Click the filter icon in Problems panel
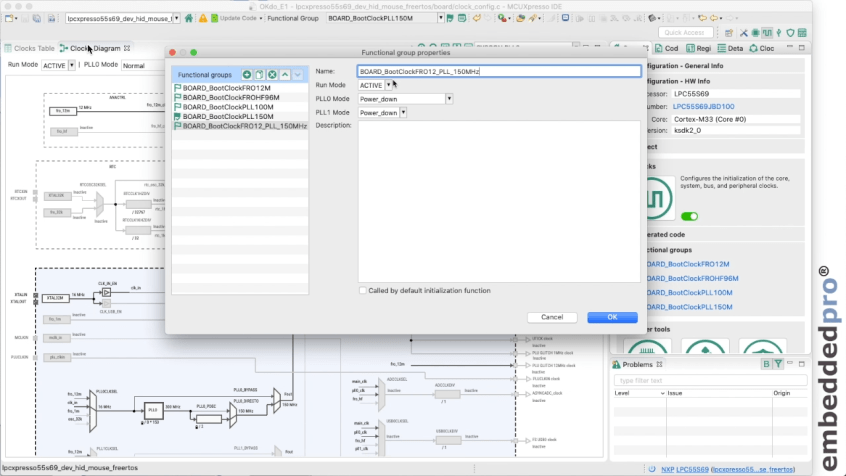 779,364
